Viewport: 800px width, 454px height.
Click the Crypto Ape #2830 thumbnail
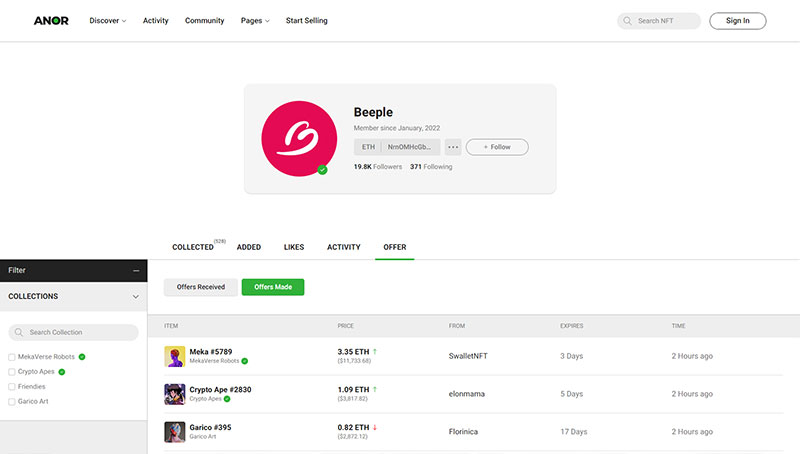(x=174, y=394)
